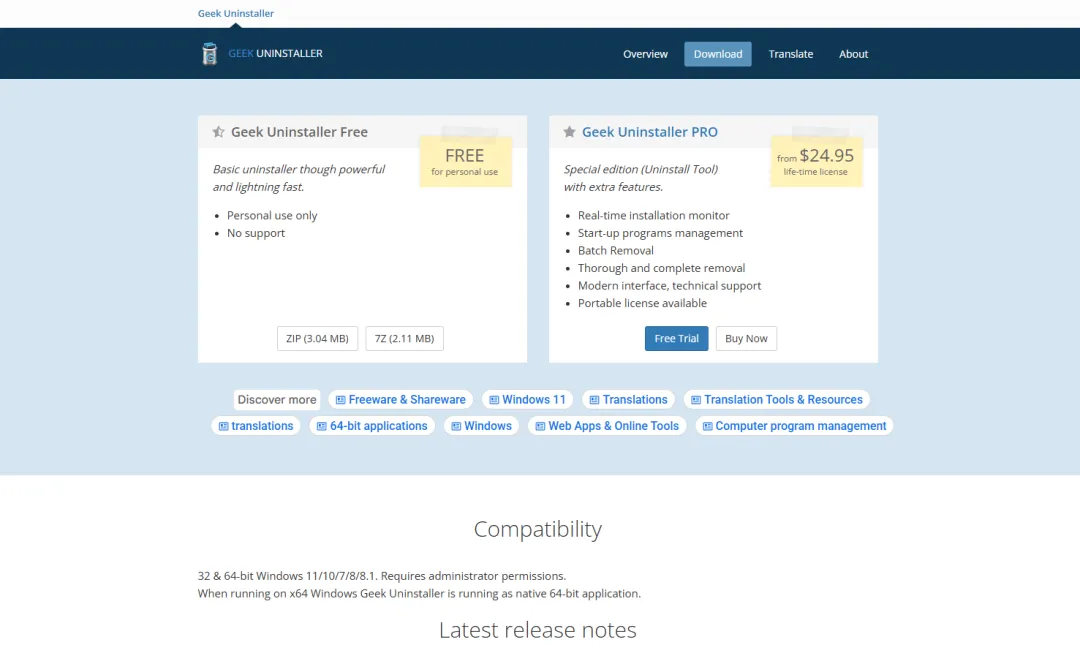1080x653 pixels.
Task: Click the 'Batch Removal' feature text
Action: coord(616,251)
